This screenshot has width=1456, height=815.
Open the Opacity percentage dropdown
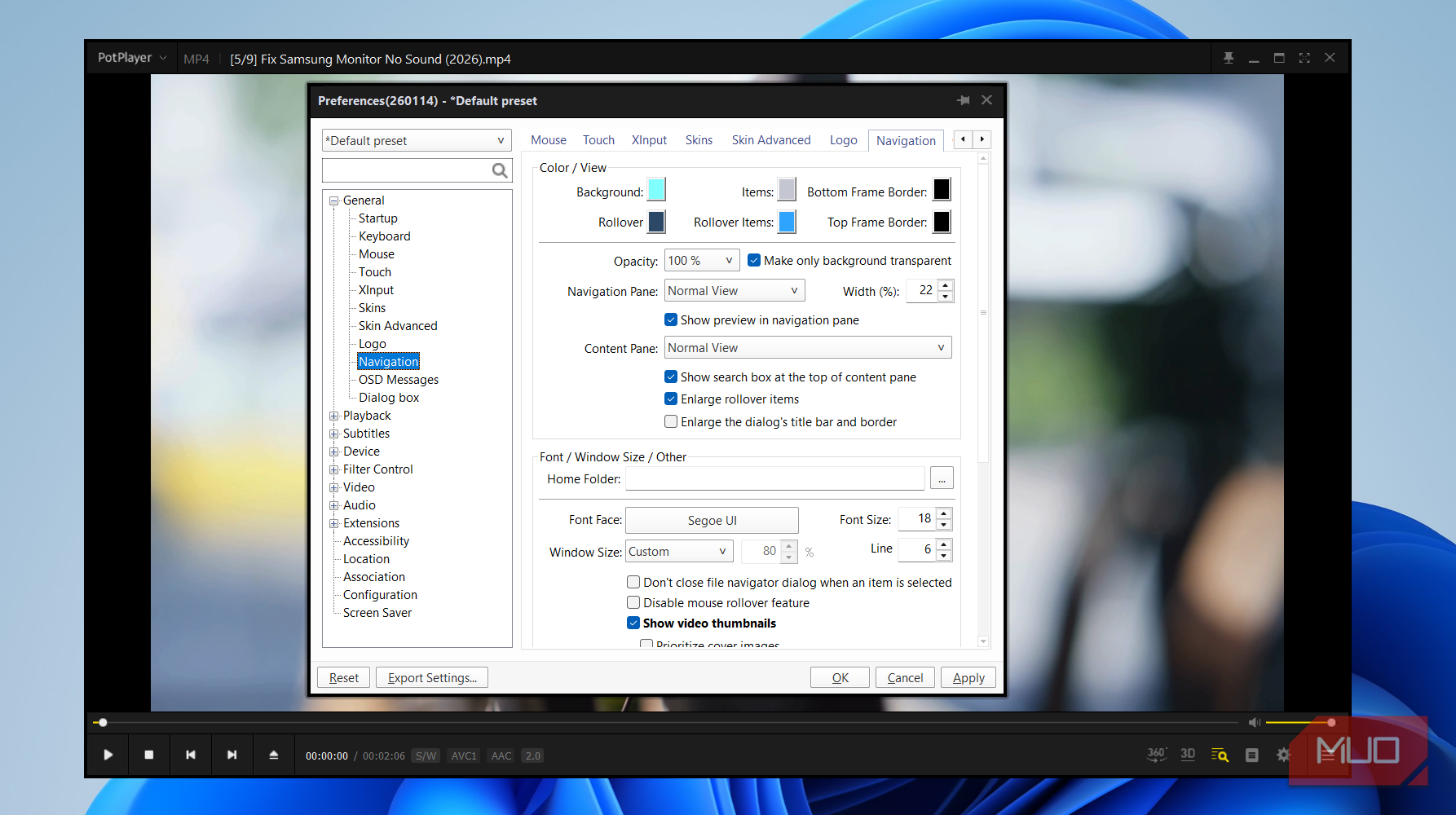click(x=702, y=261)
